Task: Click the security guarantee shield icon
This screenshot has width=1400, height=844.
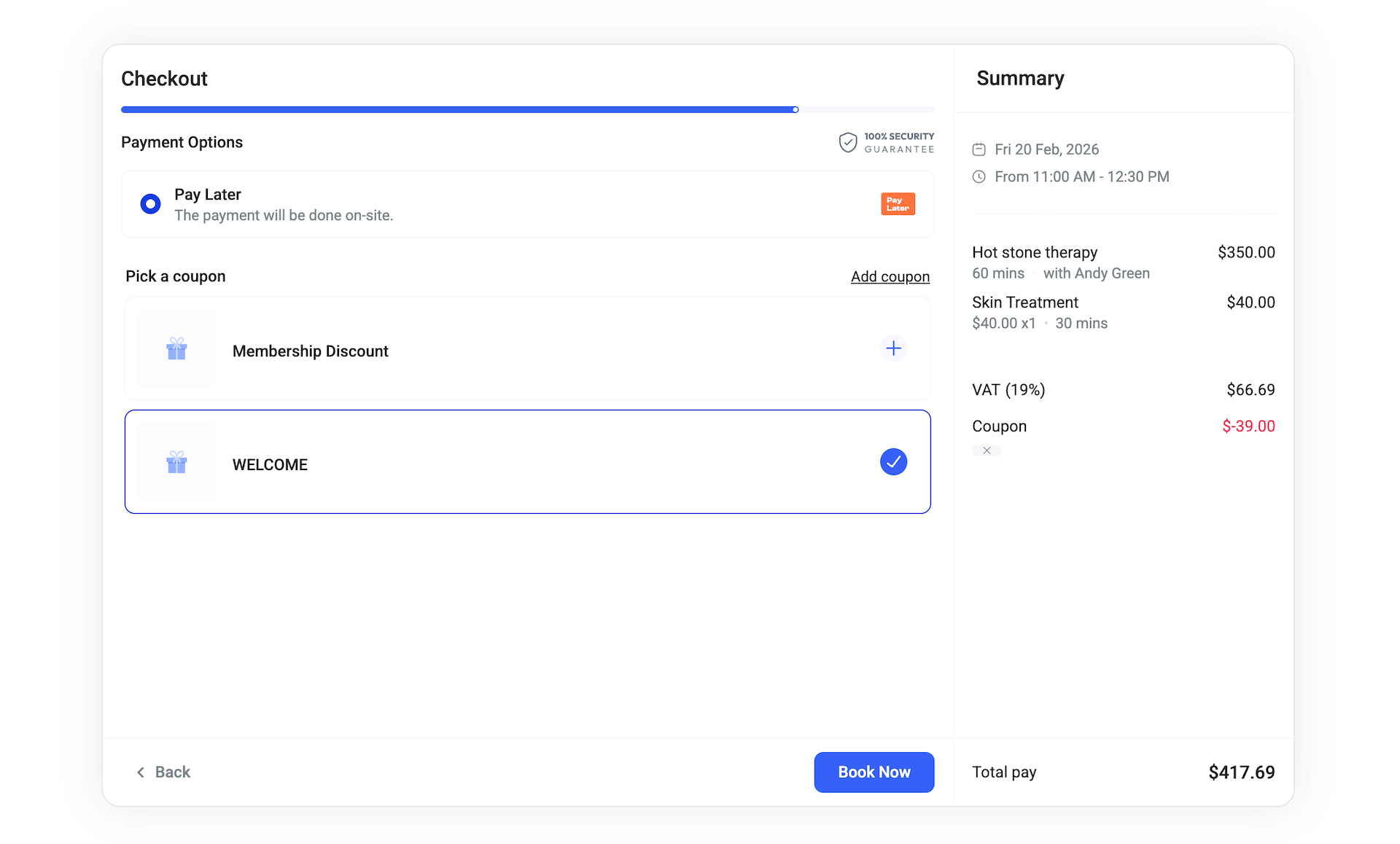Action: pos(847,142)
